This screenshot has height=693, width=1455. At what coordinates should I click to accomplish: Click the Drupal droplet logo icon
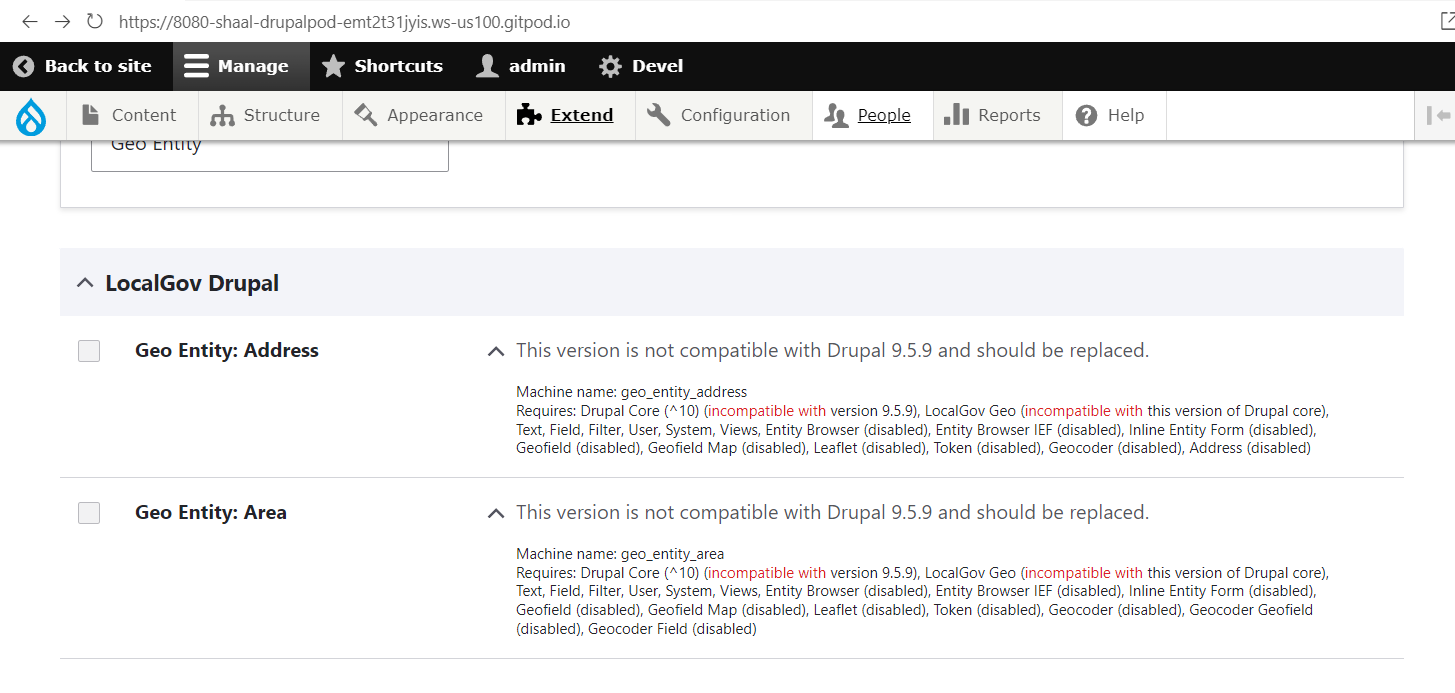point(31,116)
